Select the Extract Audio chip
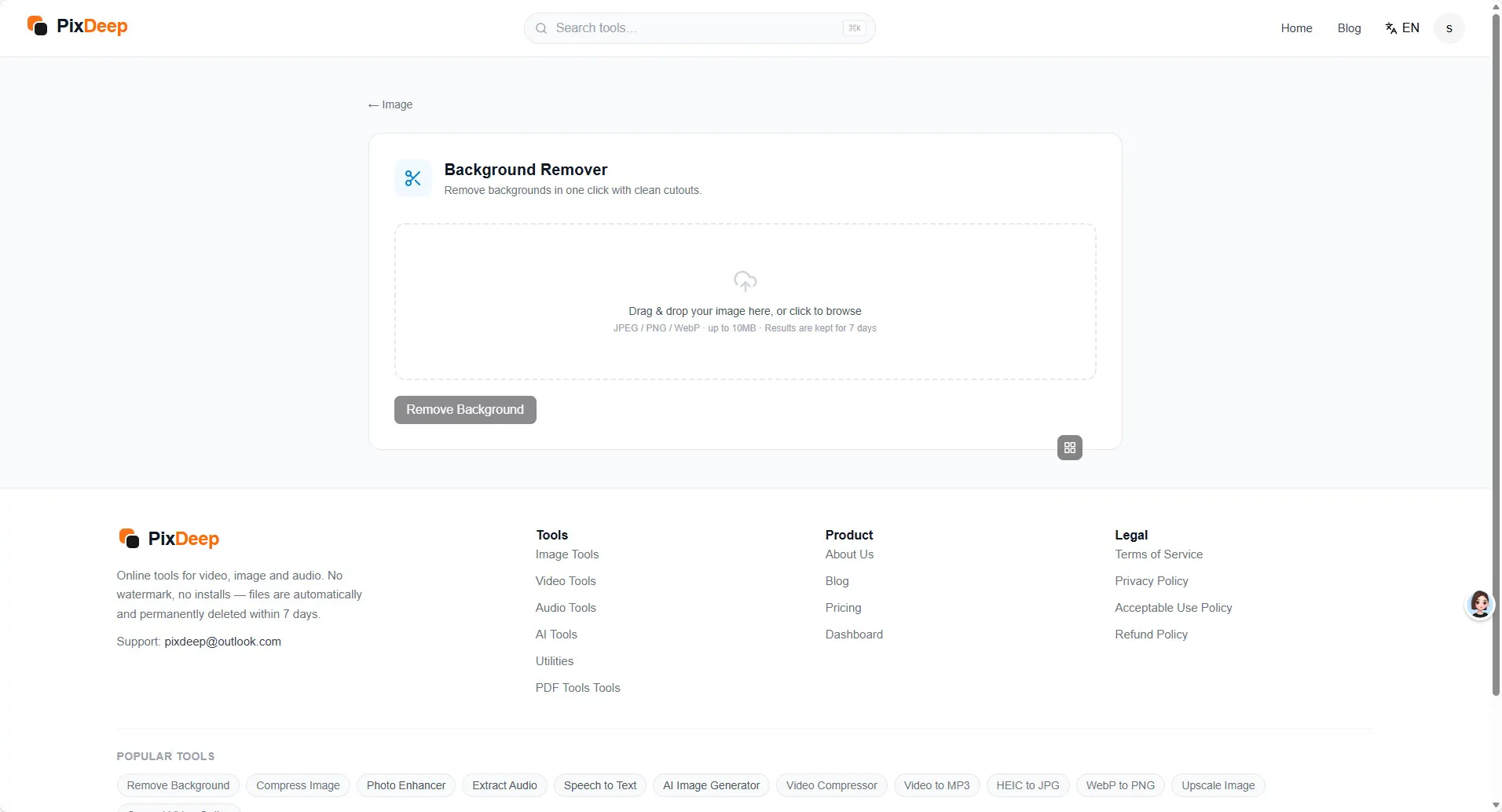 [504, 785]
